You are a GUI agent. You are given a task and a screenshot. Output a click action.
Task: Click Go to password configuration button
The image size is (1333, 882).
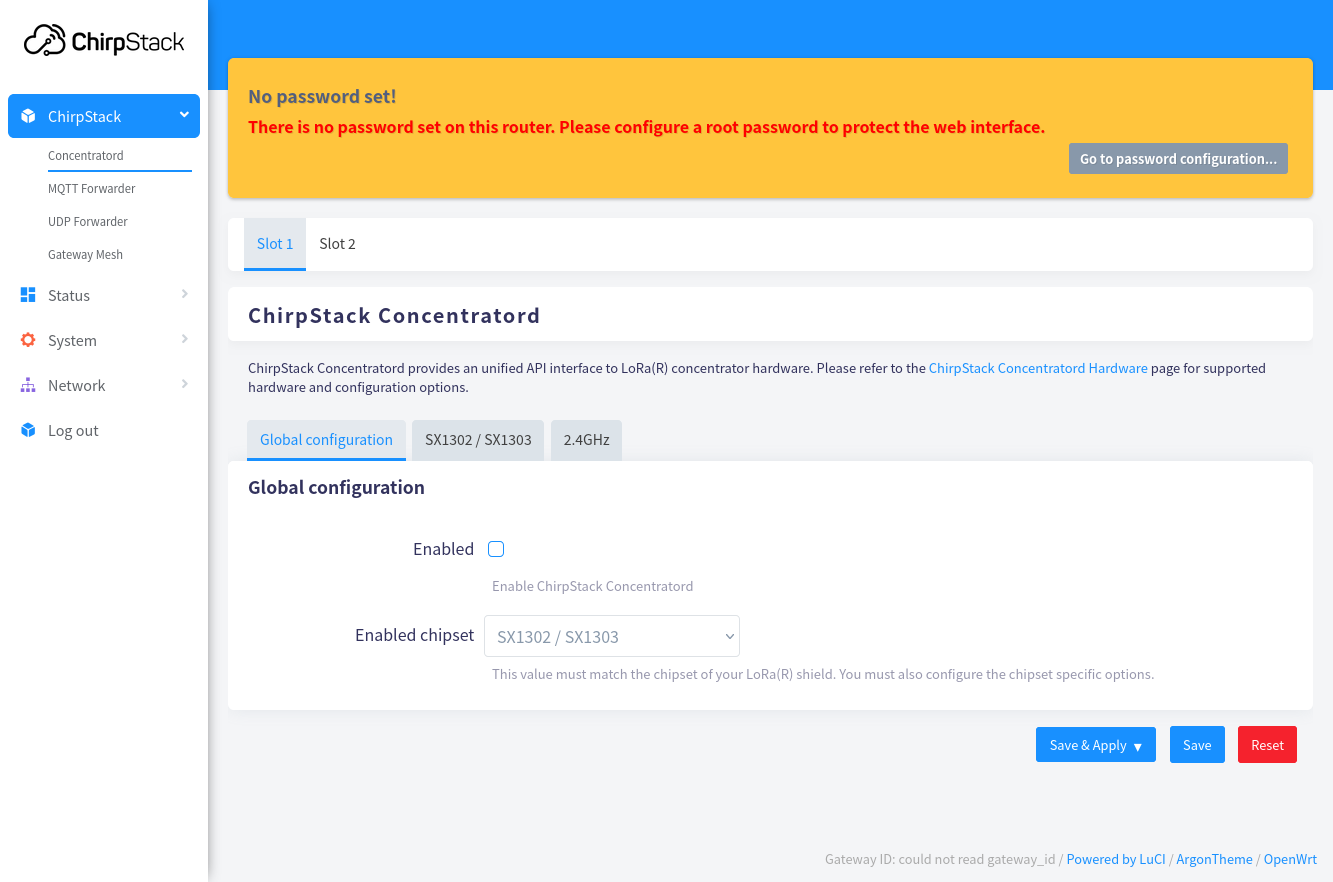click(1178, 159)
